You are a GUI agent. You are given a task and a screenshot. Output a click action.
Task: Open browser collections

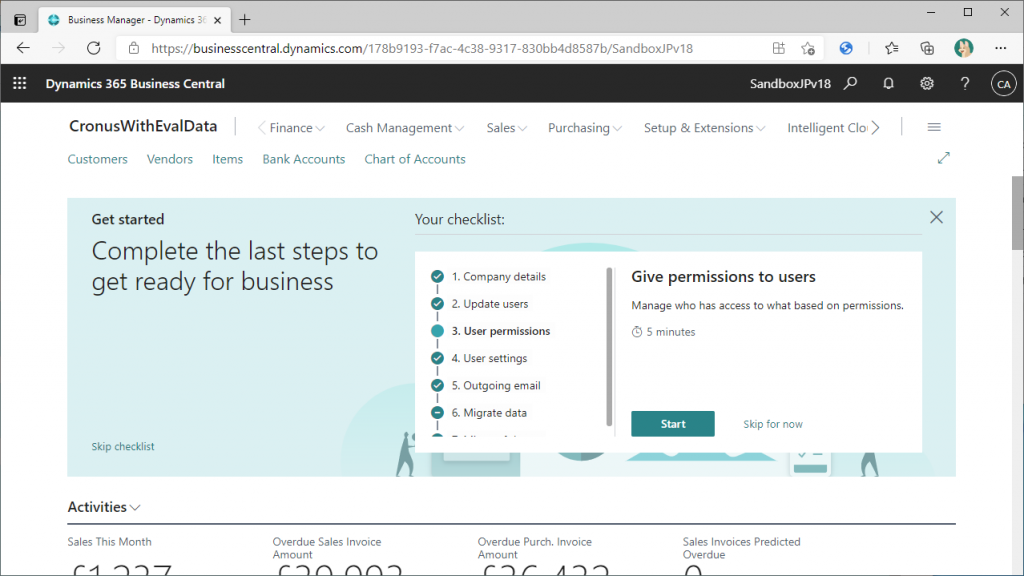coord(927,48)
